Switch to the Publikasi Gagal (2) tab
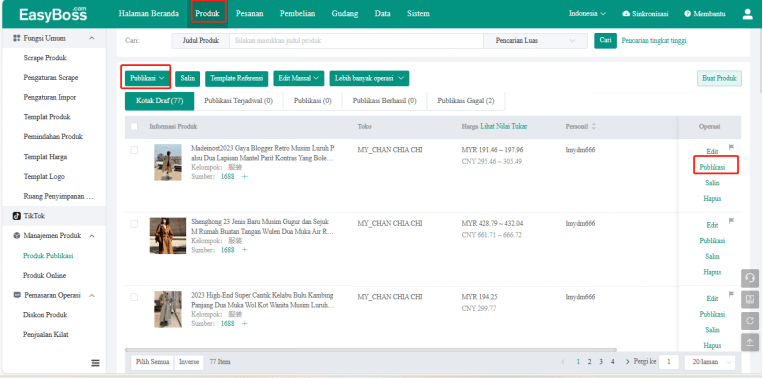 (466, 101)
